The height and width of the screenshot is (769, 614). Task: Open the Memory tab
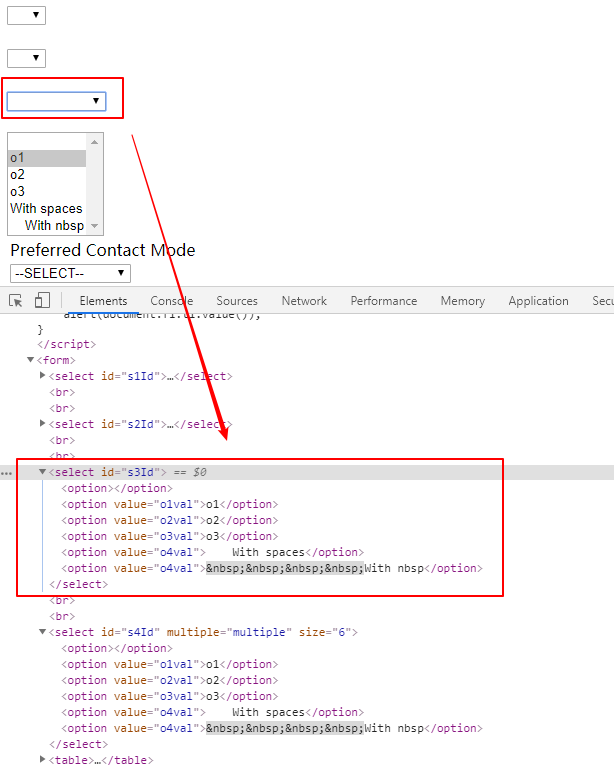tap(462, 301)
